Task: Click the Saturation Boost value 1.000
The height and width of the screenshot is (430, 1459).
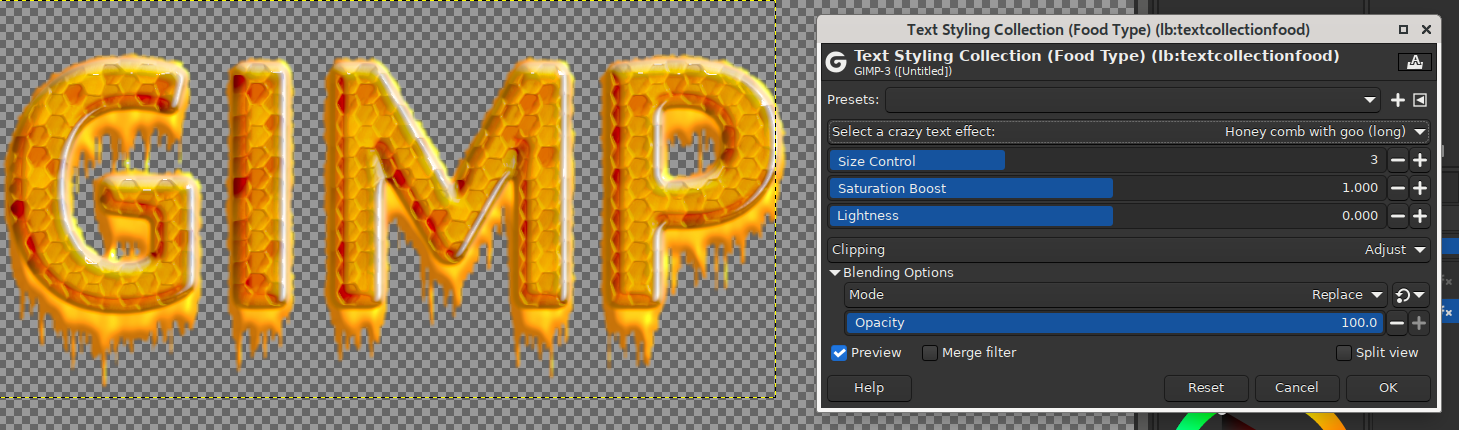Action: [1360, 188]
